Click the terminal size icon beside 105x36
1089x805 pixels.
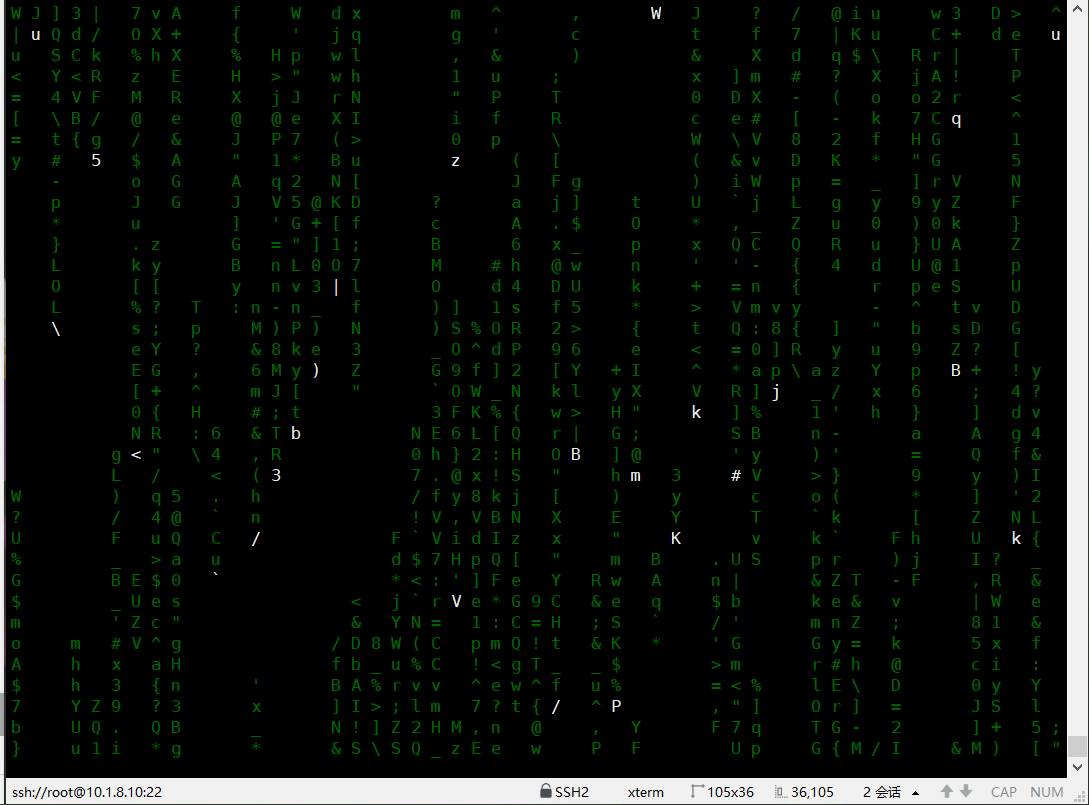(697, 791)
